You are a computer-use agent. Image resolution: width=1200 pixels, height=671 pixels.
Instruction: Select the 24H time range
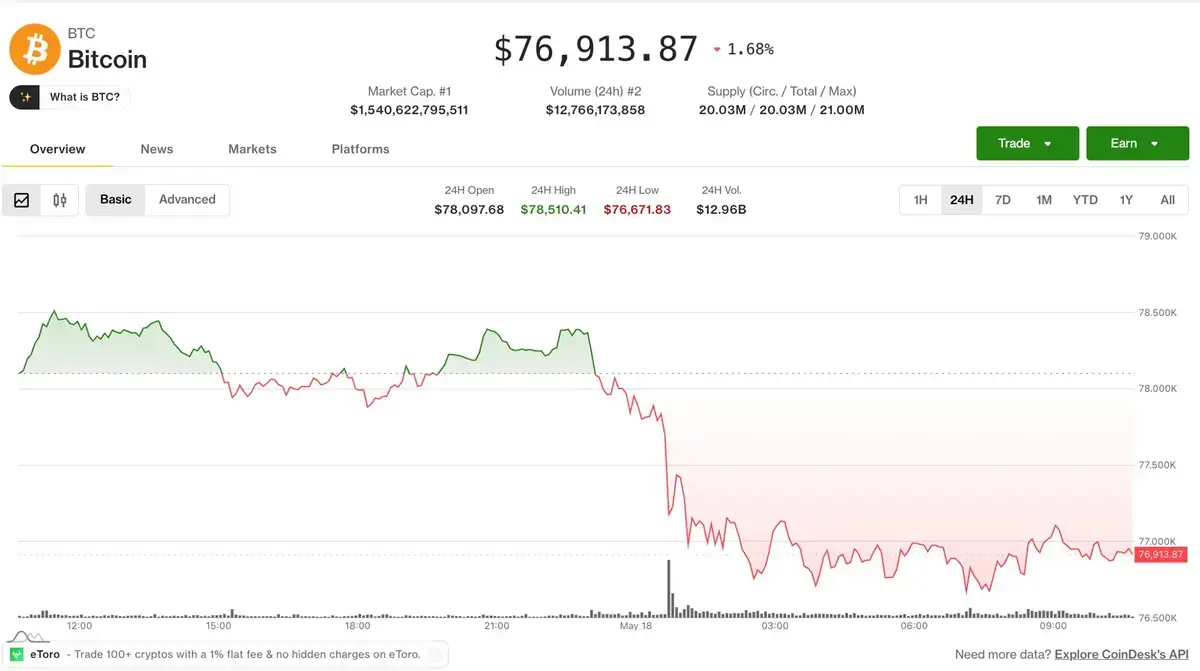click(x=961, y=200)
